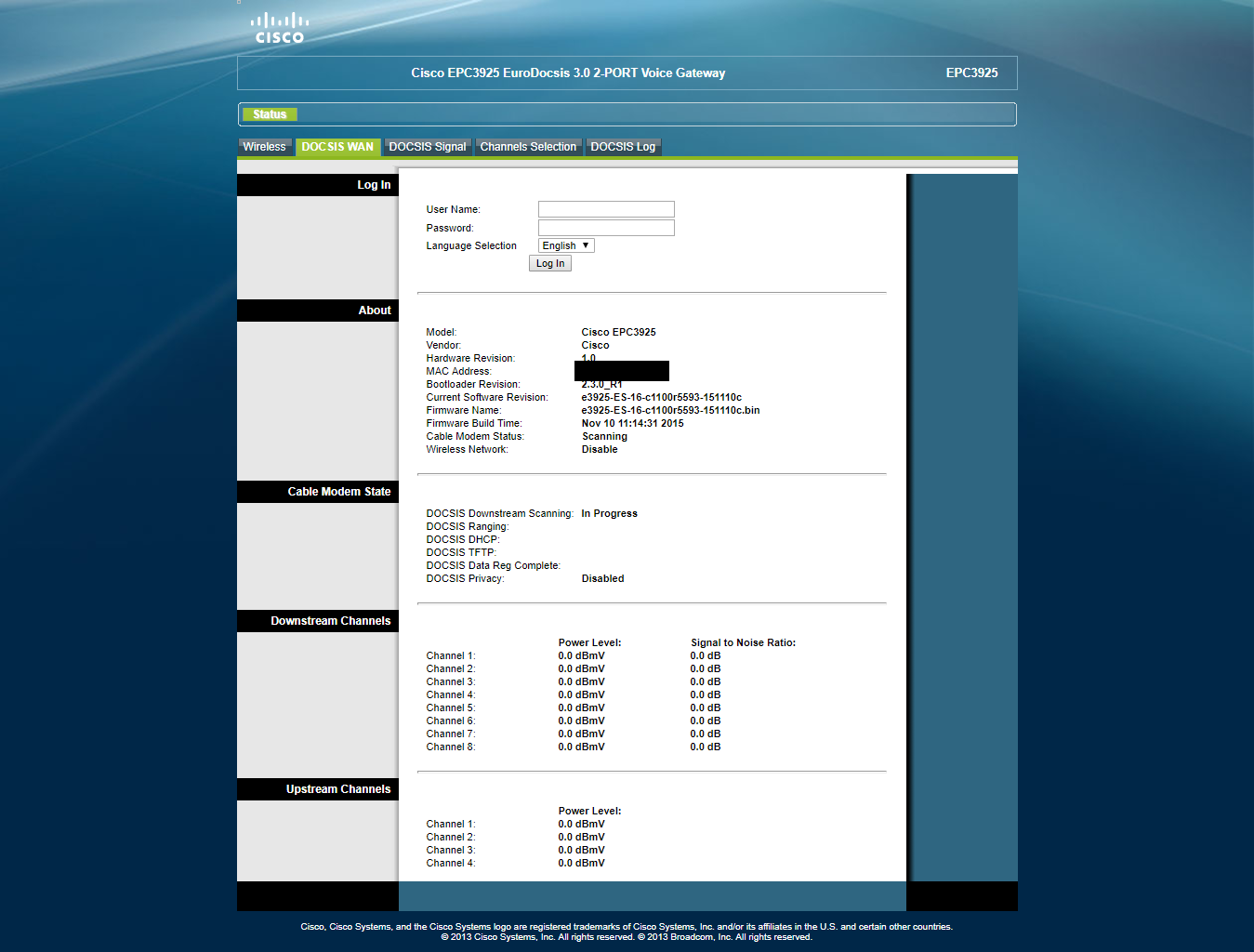Click the page title 'Cisco EPC3925 EuroDocsis 3.0 2-PORT Voice Gateway'
The width and height of the screenshot is (1254, 952).
(x=568, y=73)
